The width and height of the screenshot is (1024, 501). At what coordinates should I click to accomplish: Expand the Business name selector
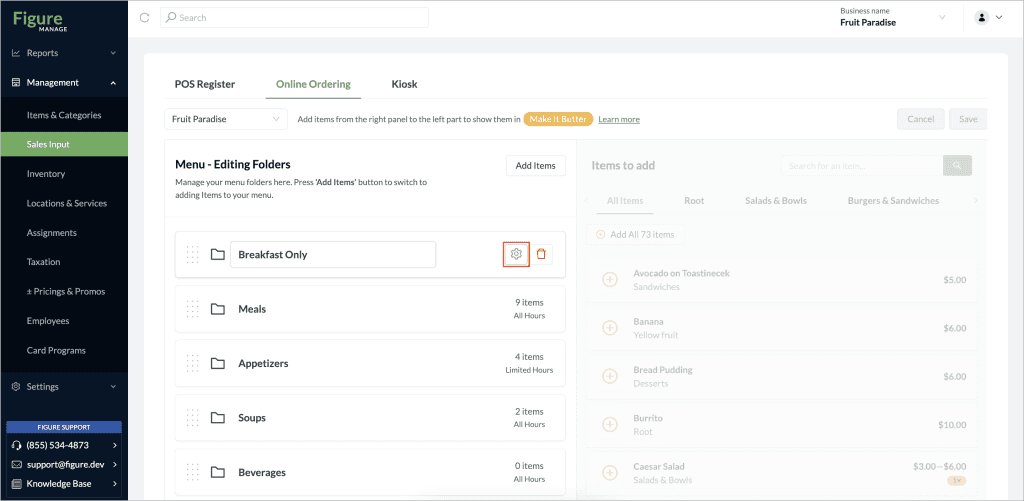click(893, 18)
